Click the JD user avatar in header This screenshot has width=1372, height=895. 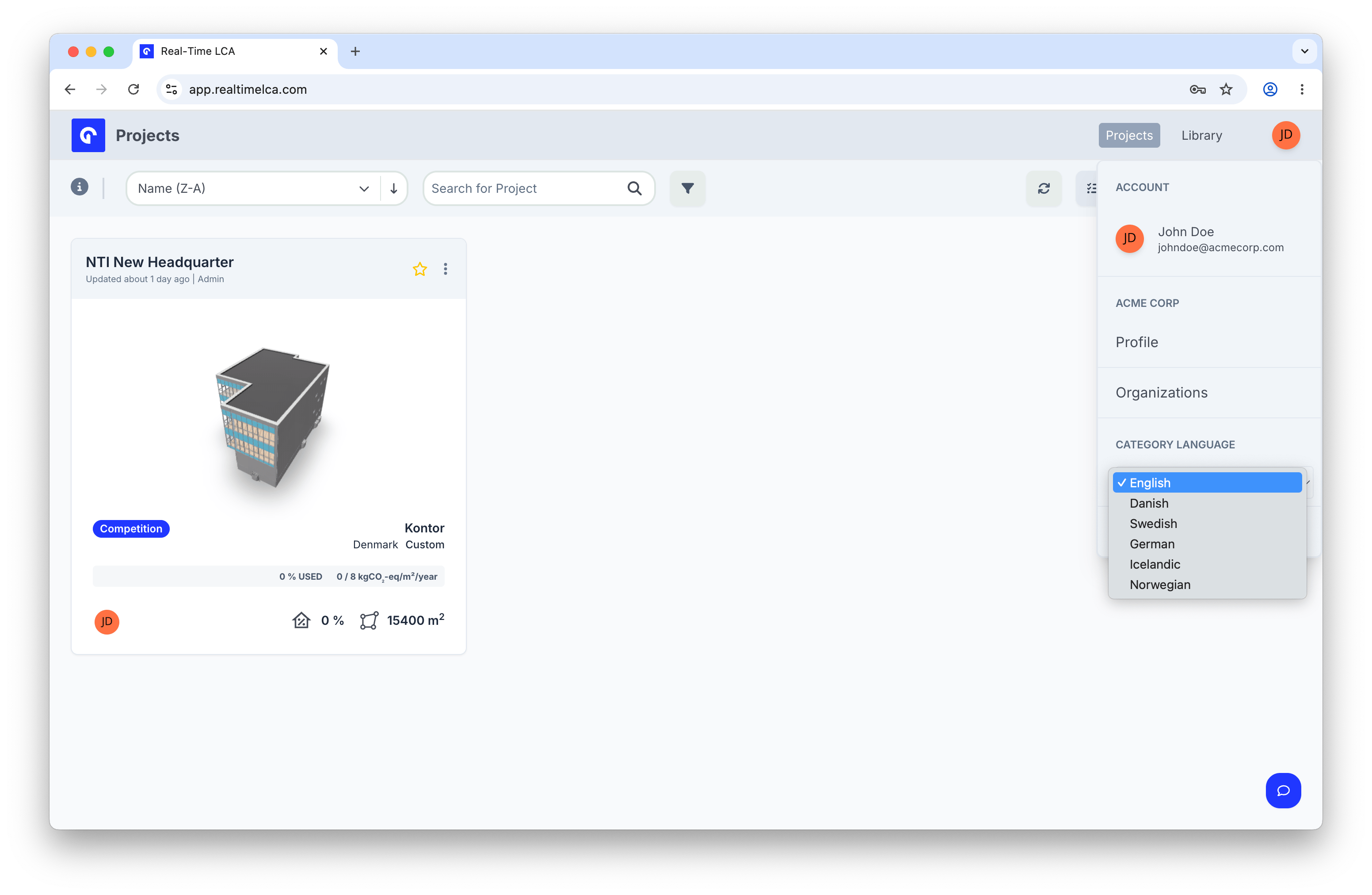point(1285,135)
